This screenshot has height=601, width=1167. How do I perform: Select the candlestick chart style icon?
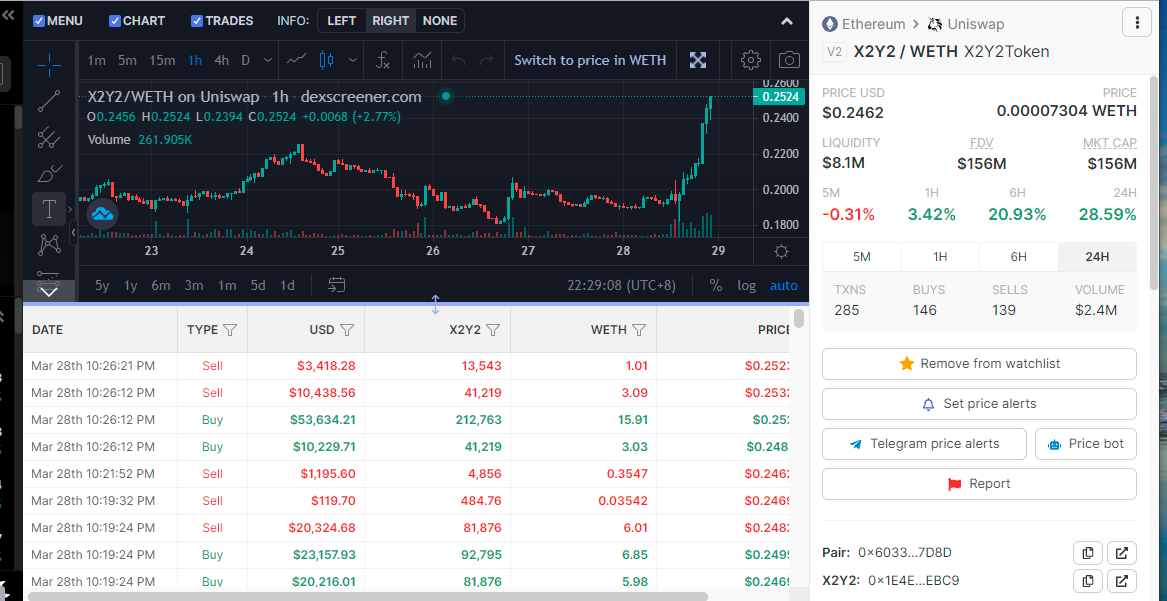(x=326, y=60)
